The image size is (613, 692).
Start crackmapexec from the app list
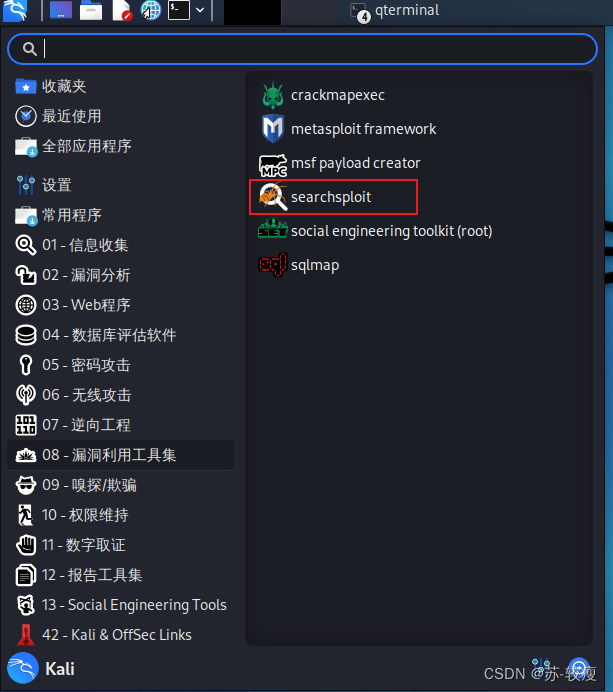322,95
